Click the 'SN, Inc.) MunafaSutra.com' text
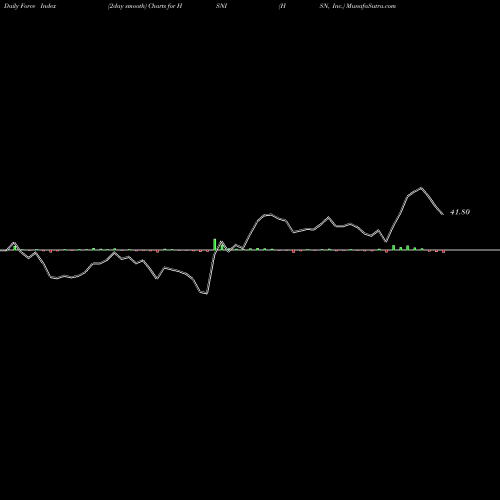 point(358,6)
